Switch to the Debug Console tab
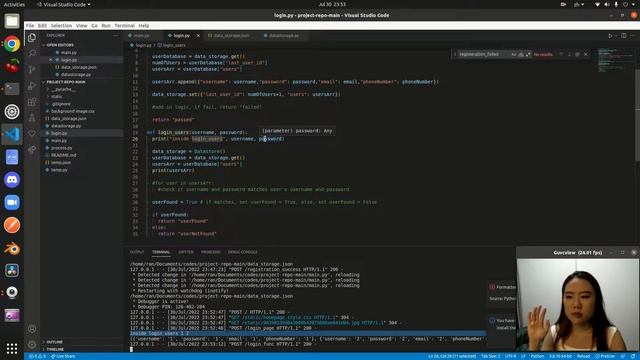 [x=242, y=252]
